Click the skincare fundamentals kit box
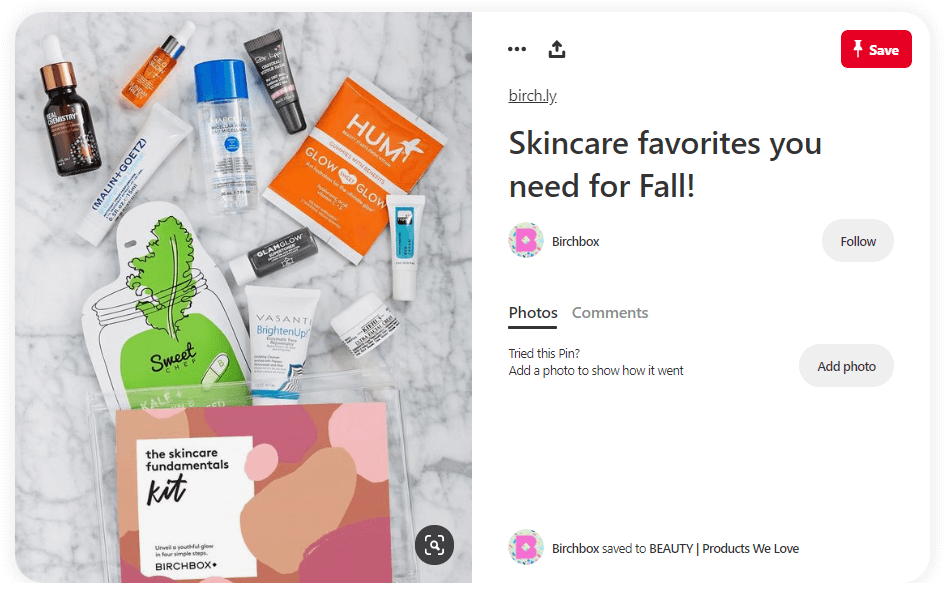This screenshot has width=950, height=596. click(251, 494)
